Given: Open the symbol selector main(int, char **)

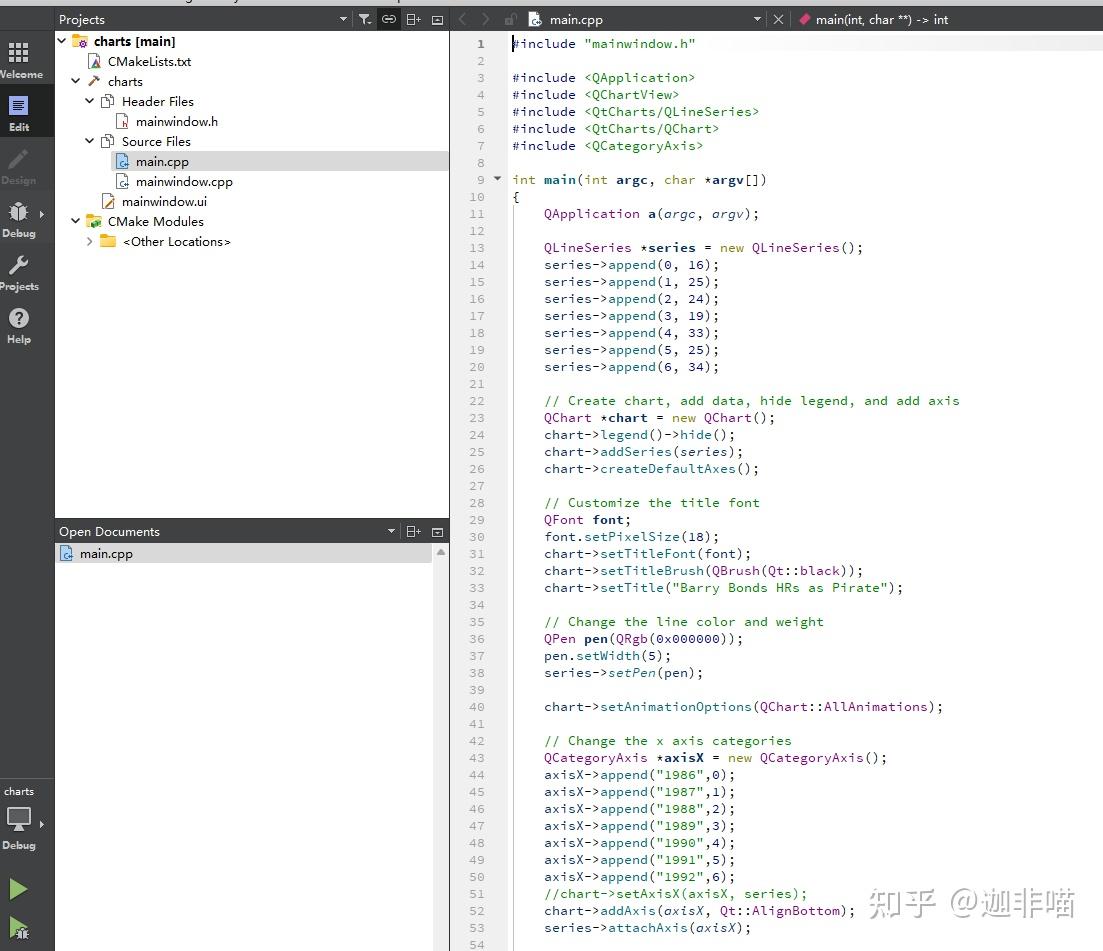Looking at the screenshot, I should tap(881, 20).
